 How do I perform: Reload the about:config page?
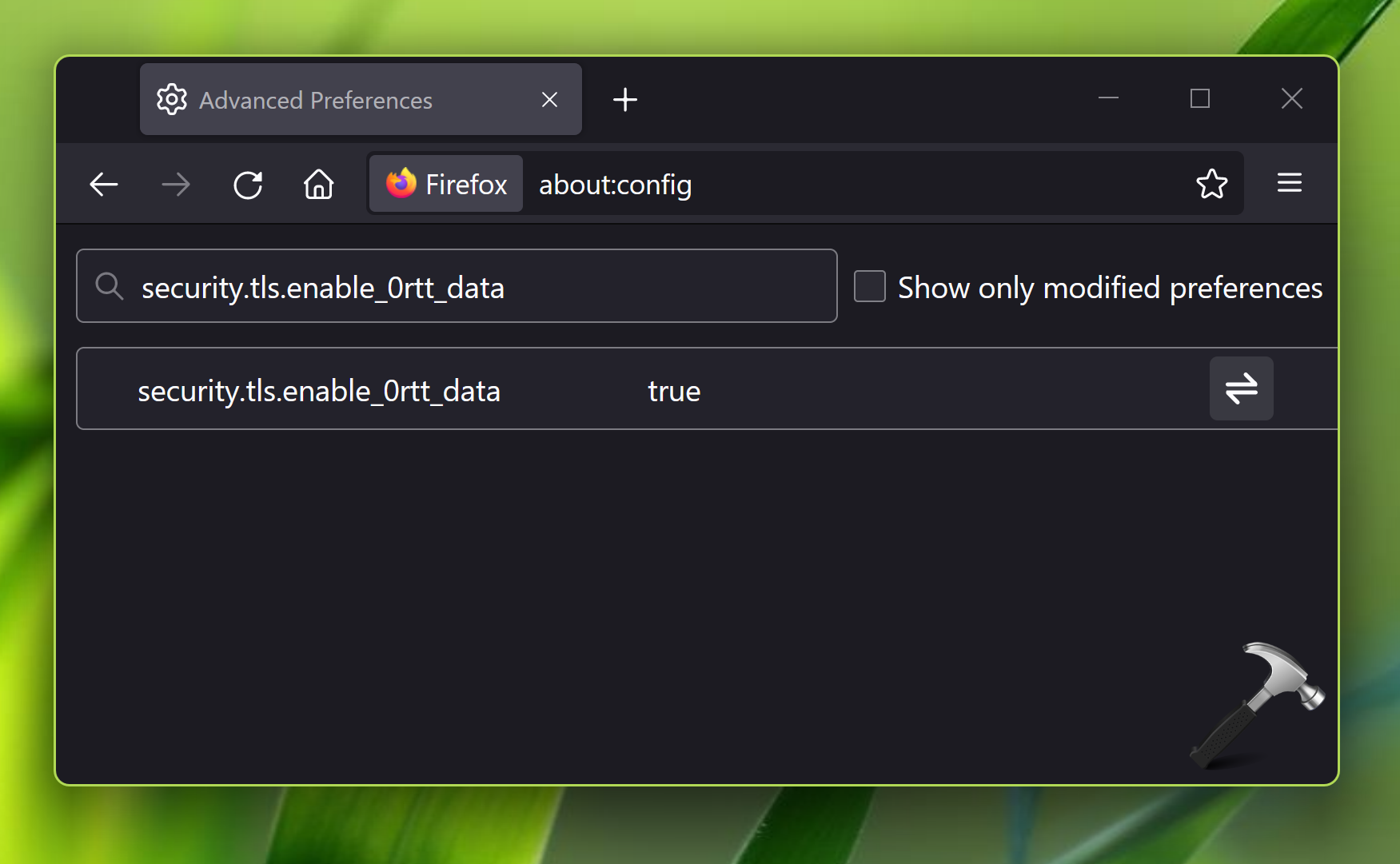tap(248, 185)
